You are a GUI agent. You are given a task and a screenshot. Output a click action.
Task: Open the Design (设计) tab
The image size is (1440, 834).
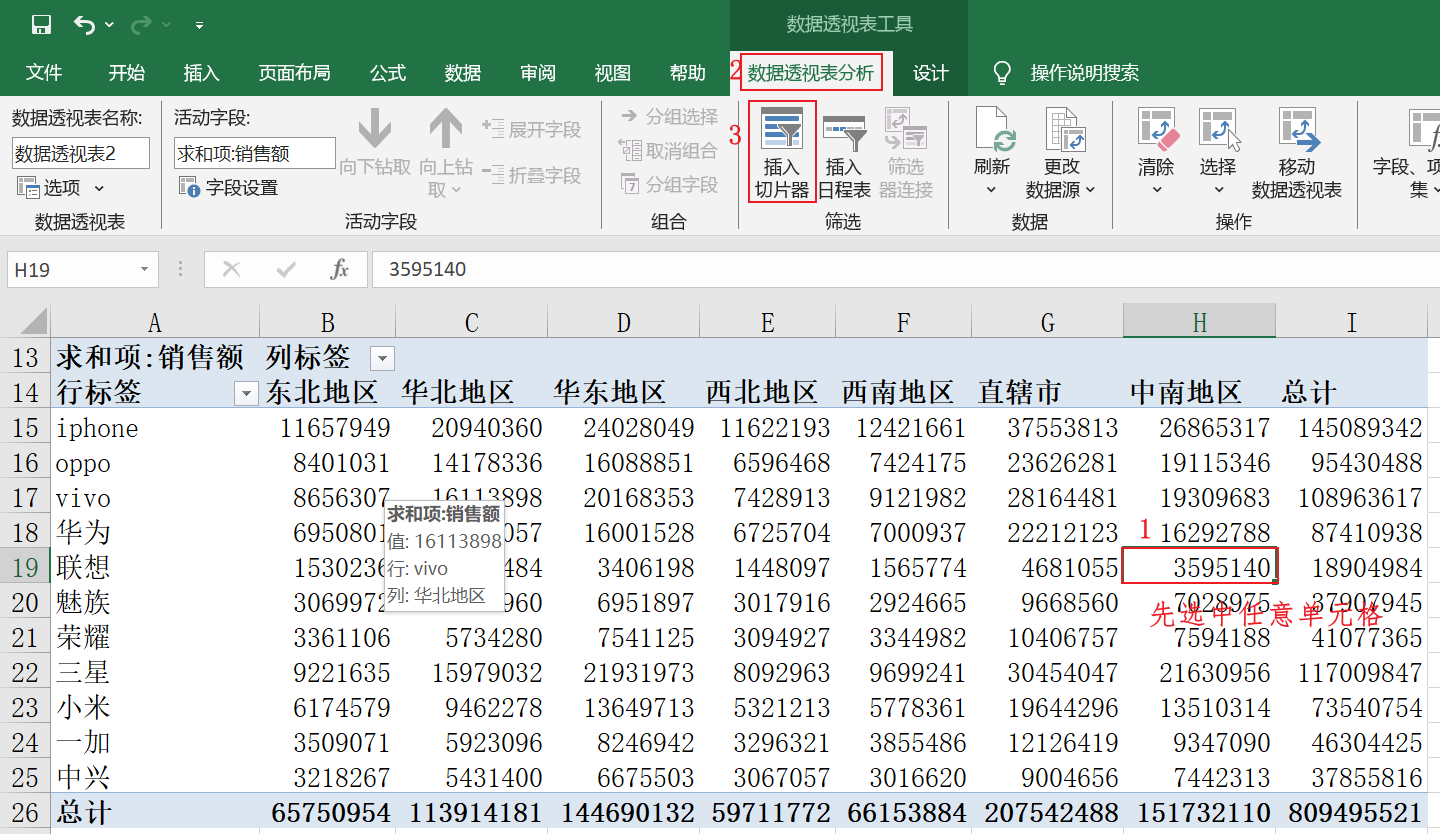[931, 72]
